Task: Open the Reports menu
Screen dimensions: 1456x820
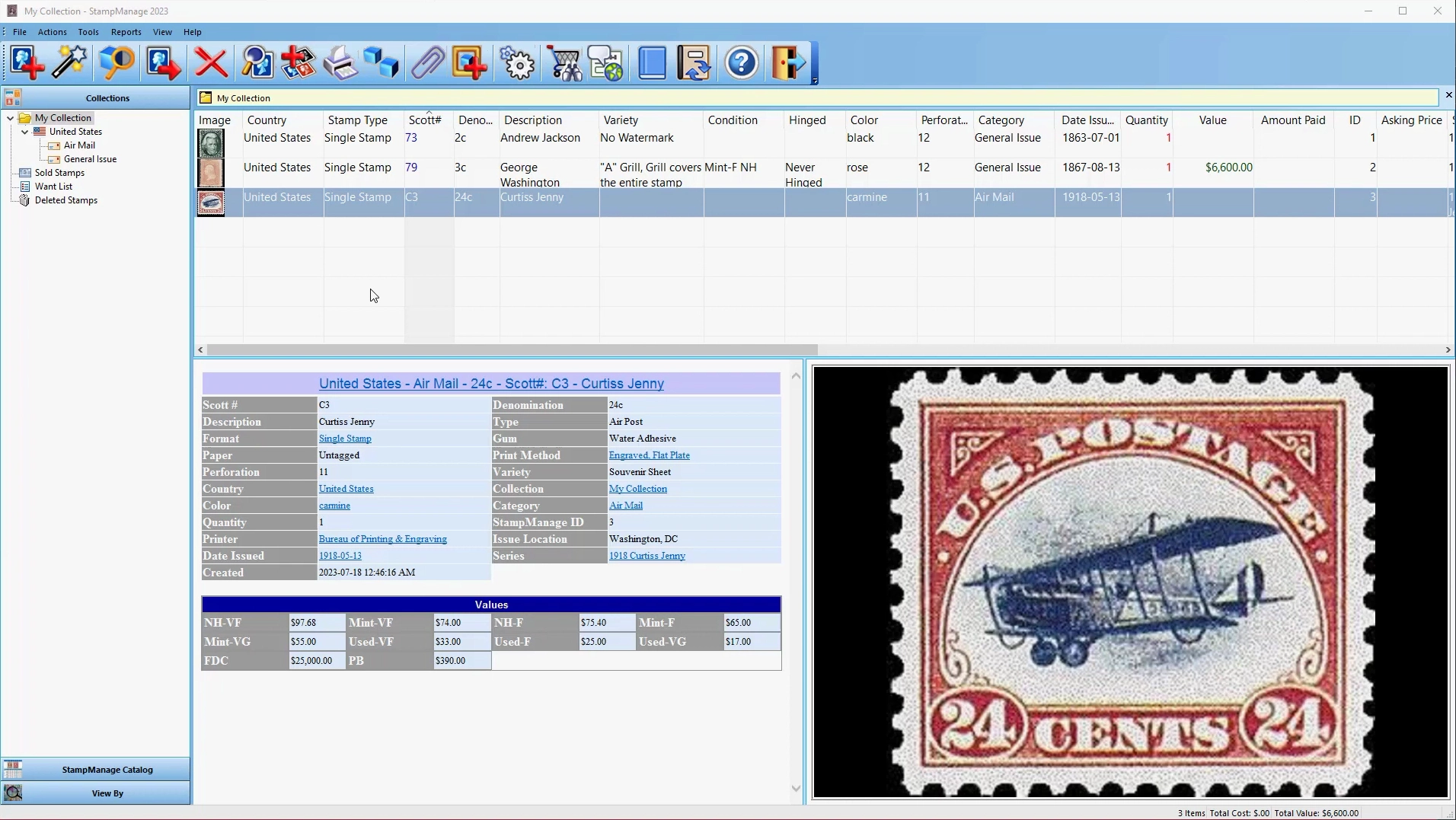Action: point(126,32)
